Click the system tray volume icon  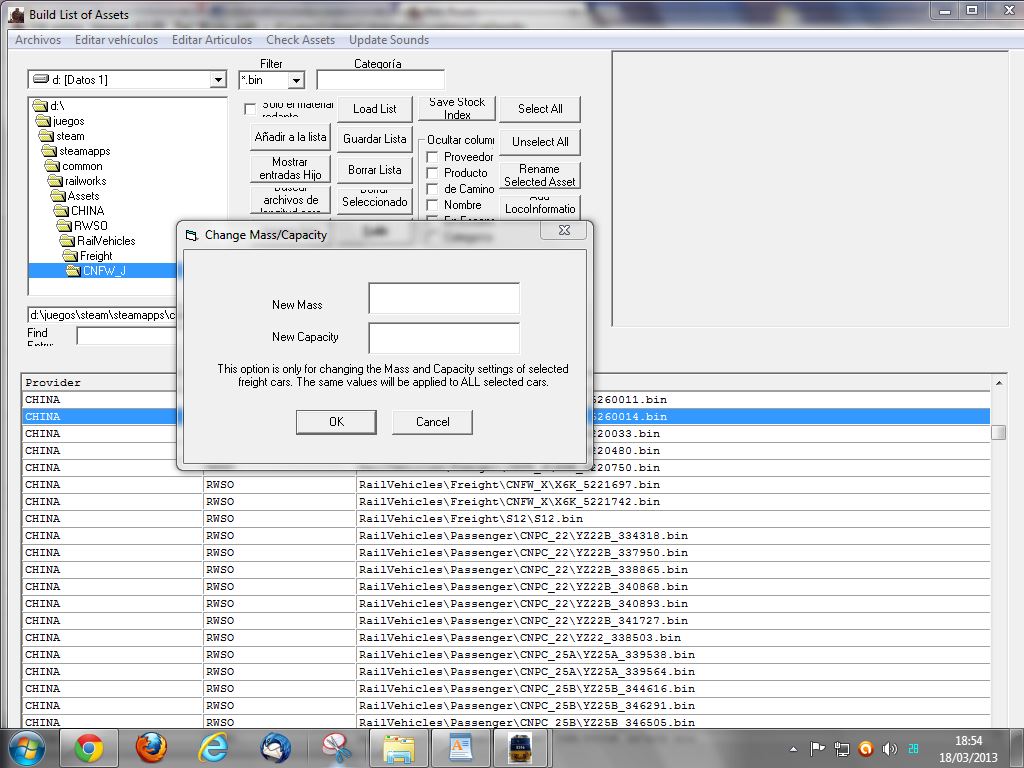coord(889,748)
